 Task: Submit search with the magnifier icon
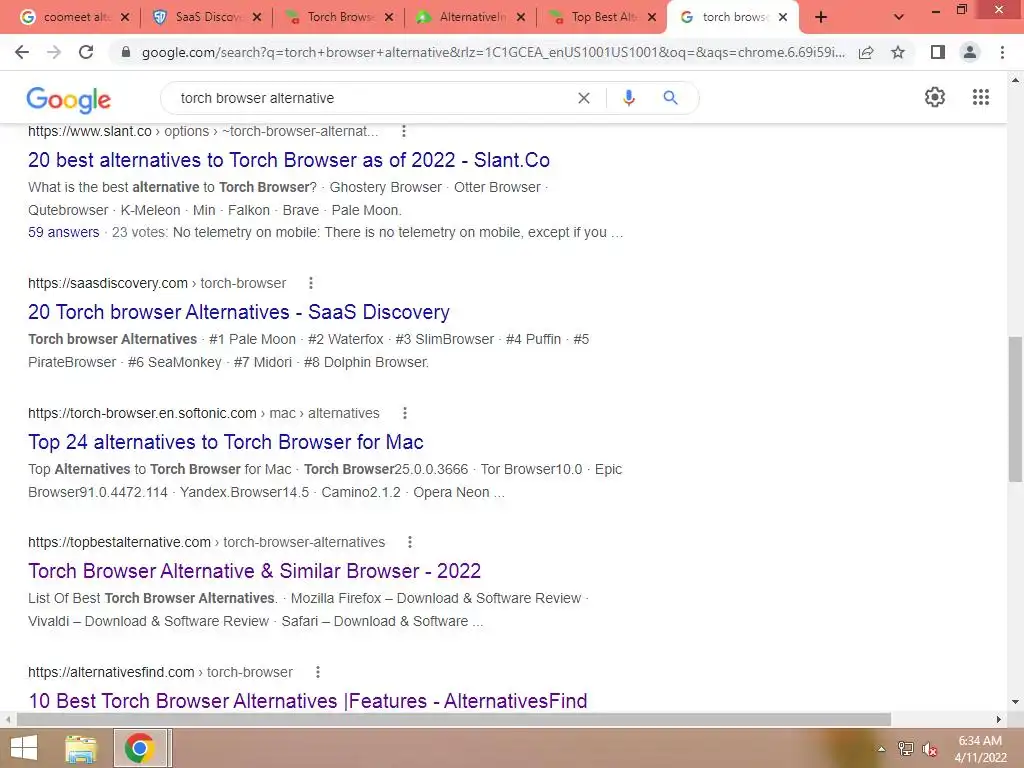(670, 98)
